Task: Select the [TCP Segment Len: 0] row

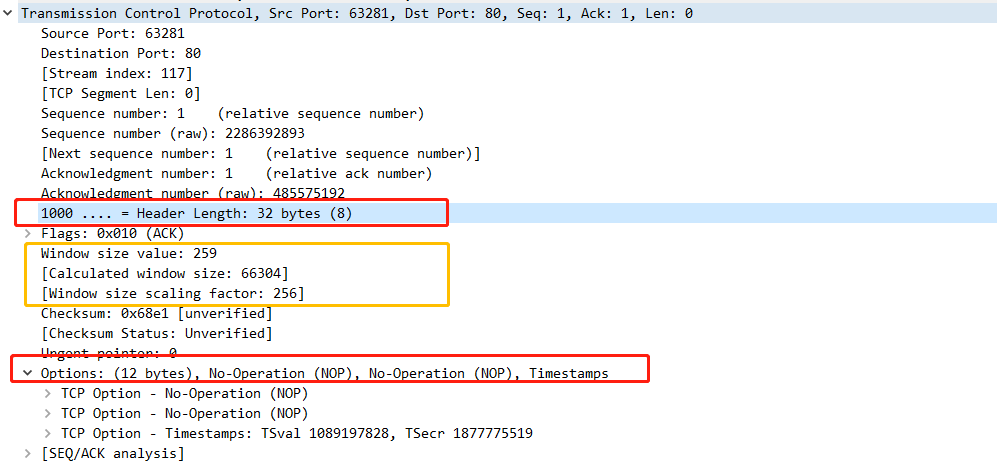Action: pyautogui.click(x=121, y=93)
